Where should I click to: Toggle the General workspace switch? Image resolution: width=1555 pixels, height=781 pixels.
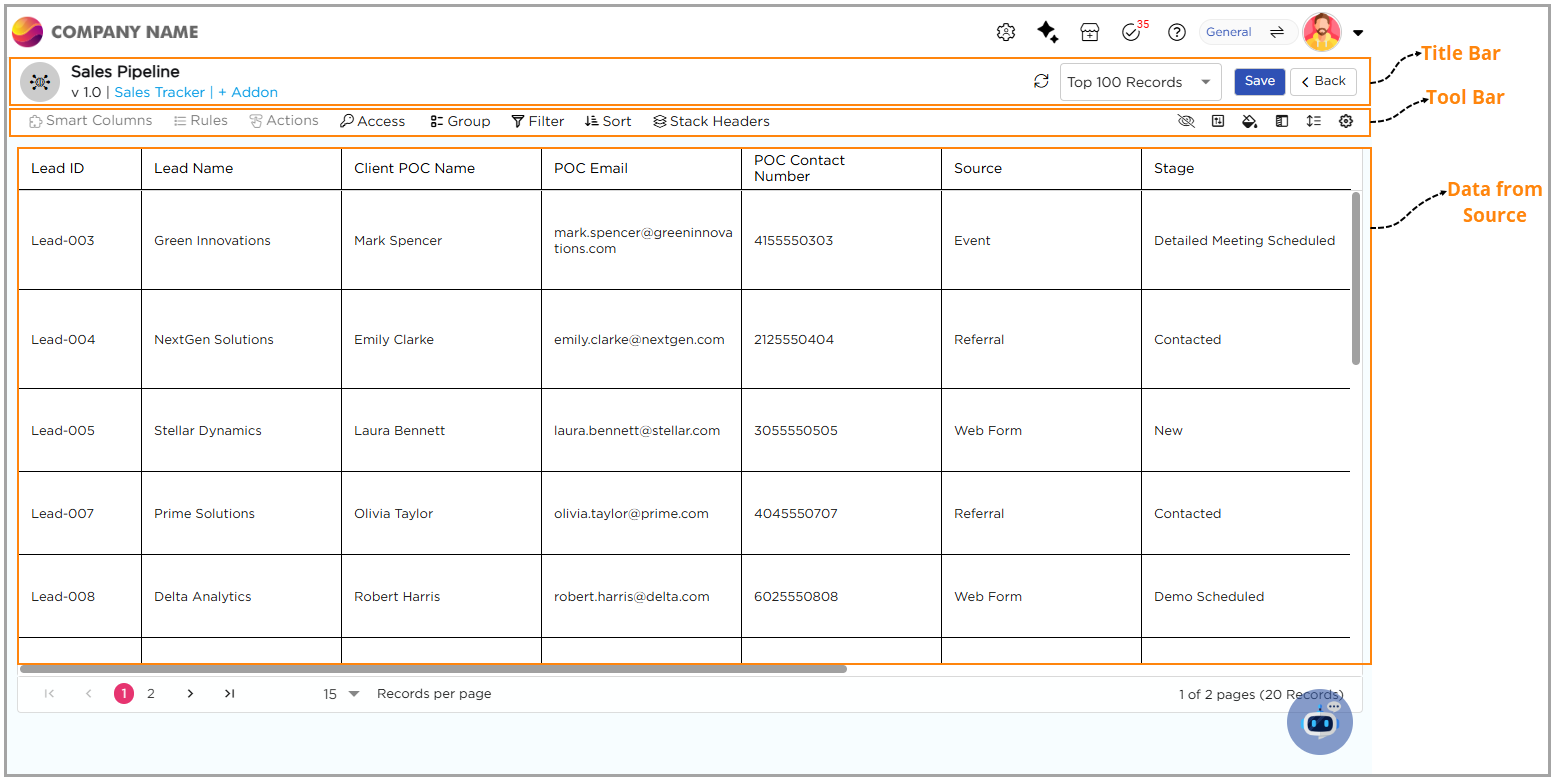coord(1276,32)
